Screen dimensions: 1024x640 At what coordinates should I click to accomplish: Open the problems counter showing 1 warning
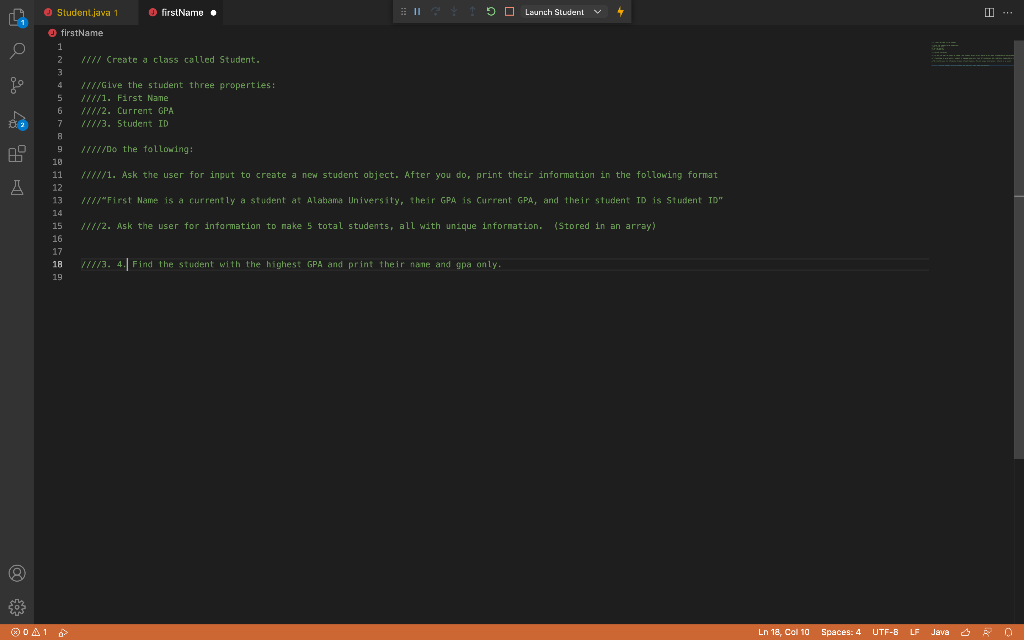pos(31,632)
